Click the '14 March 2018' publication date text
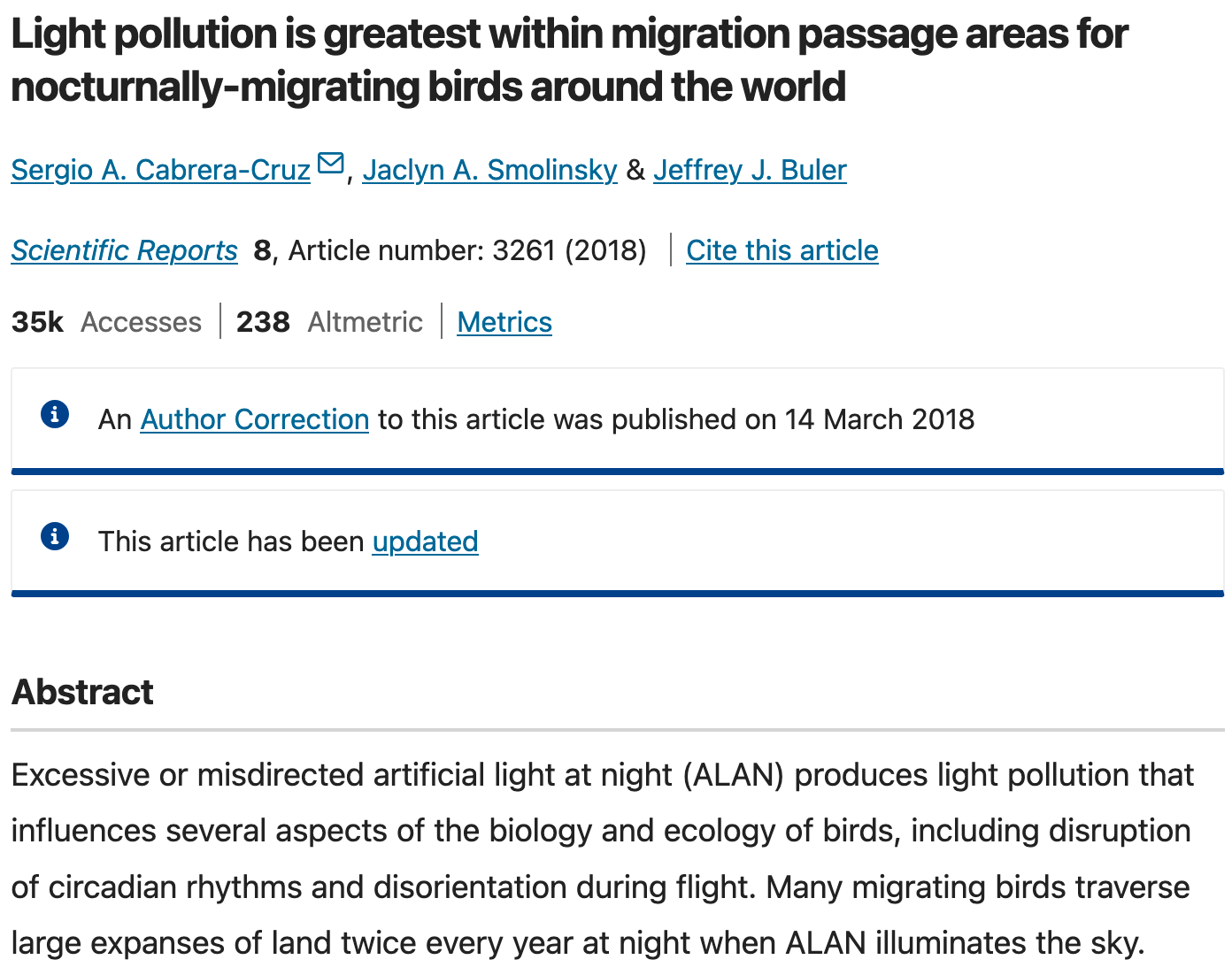Screen dimensions: 1232x975 click(879, 419)
